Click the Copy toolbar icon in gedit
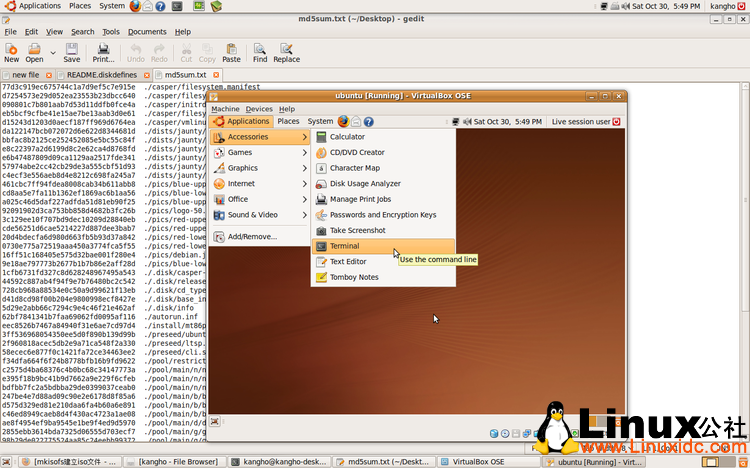Screen dimensions: 750x468 tap(207, 53)
